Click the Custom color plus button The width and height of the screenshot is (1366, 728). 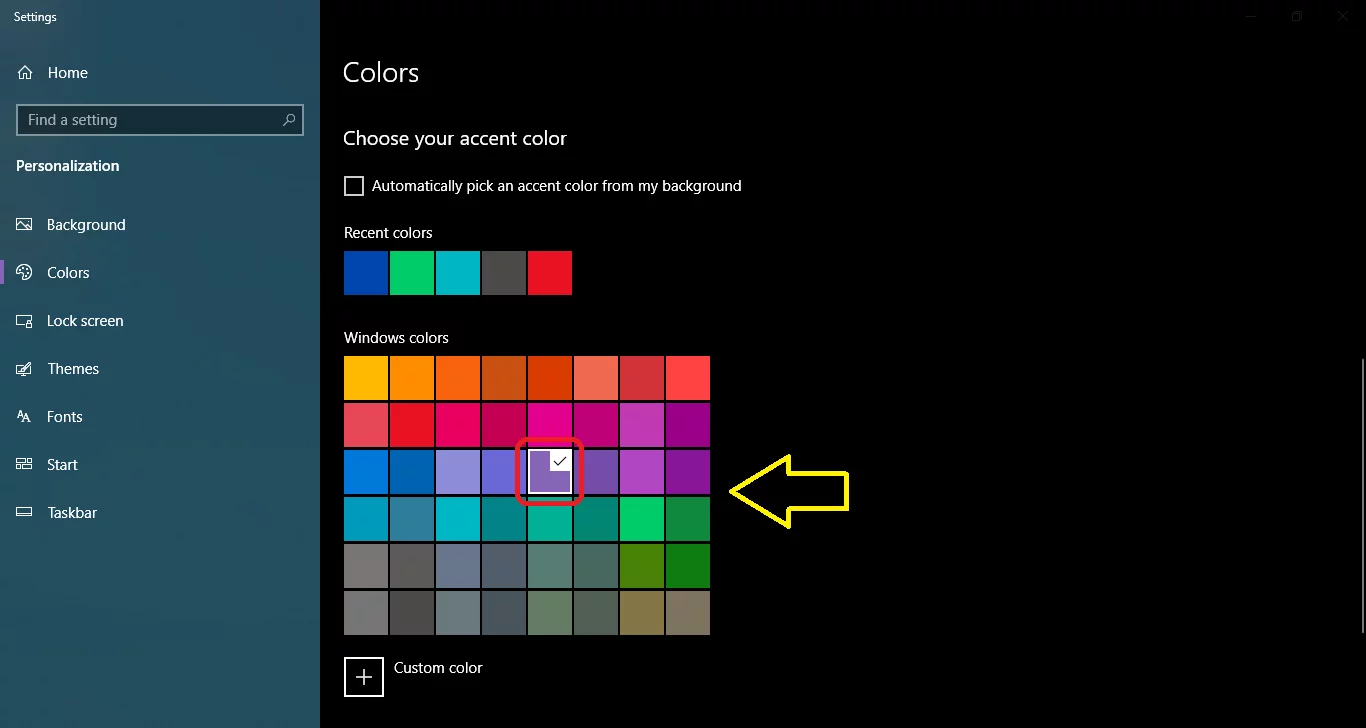click(364, 676)
